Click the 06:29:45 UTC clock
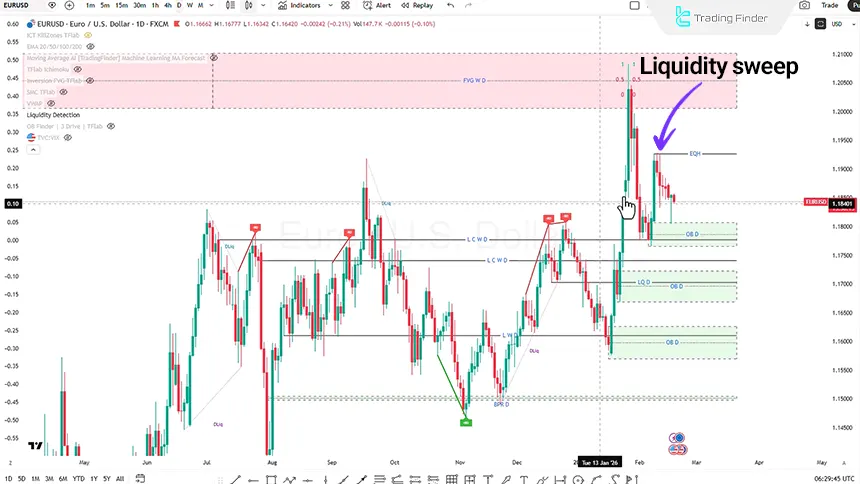The width and height of the screenshot is (860, 484). (834, 479)
